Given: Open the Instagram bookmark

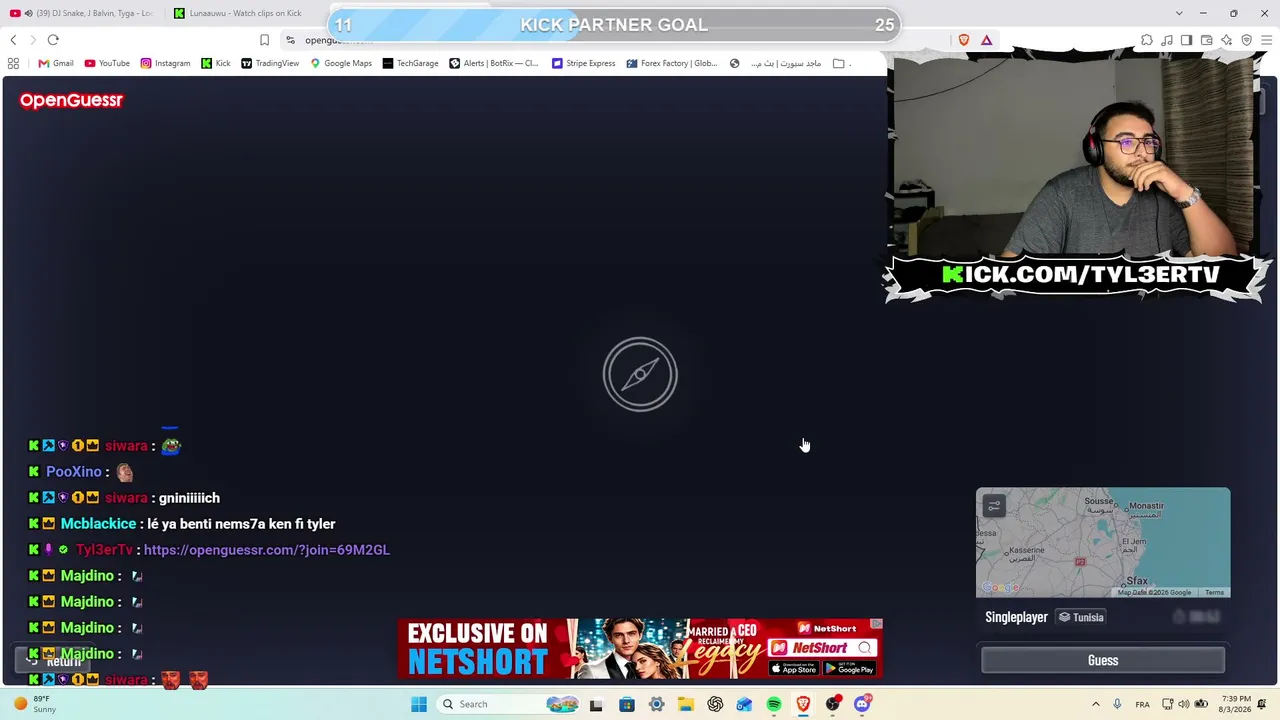Looking at the screenshot, I should click(x=165, y=63).
